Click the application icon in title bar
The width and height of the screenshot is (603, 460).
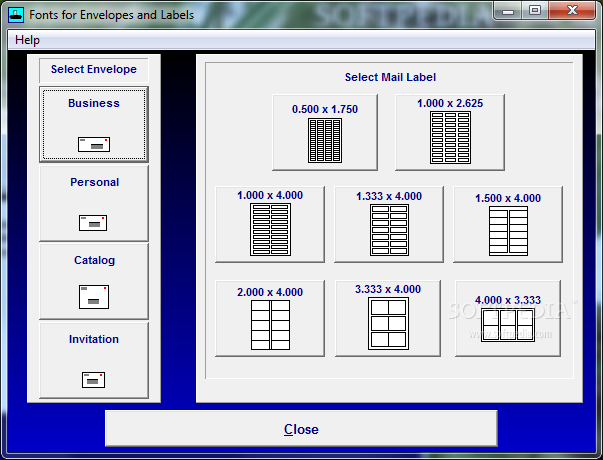point(16,15)
